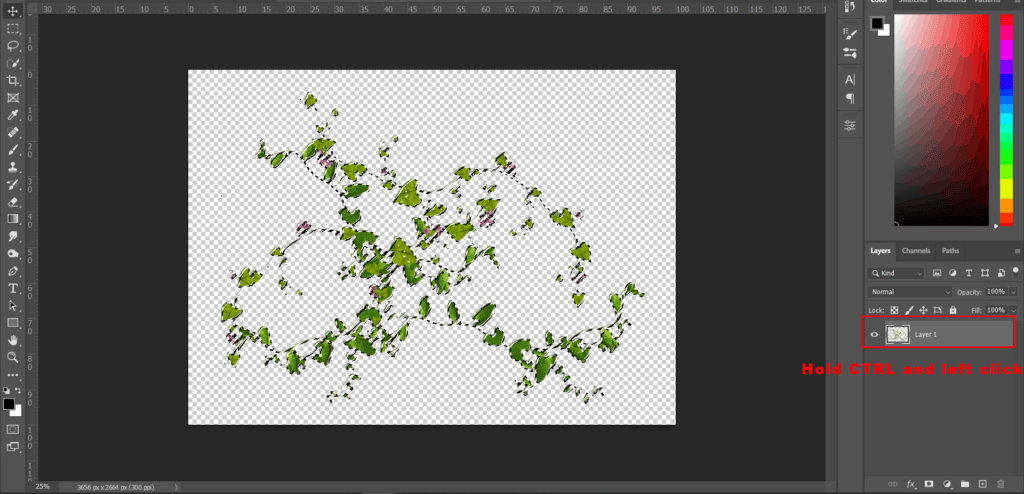Open the Kind filter dropdown
The image size is (1024, 494).
click(x=896, y=273)
